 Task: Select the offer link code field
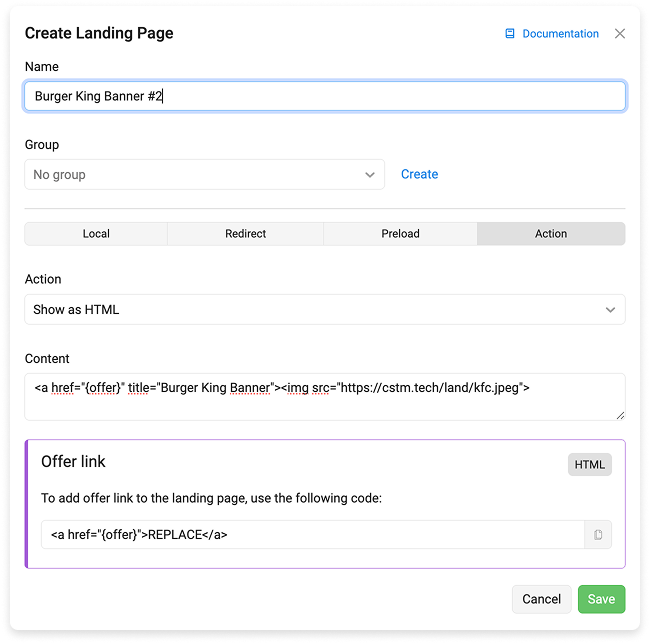coord(313,535)
